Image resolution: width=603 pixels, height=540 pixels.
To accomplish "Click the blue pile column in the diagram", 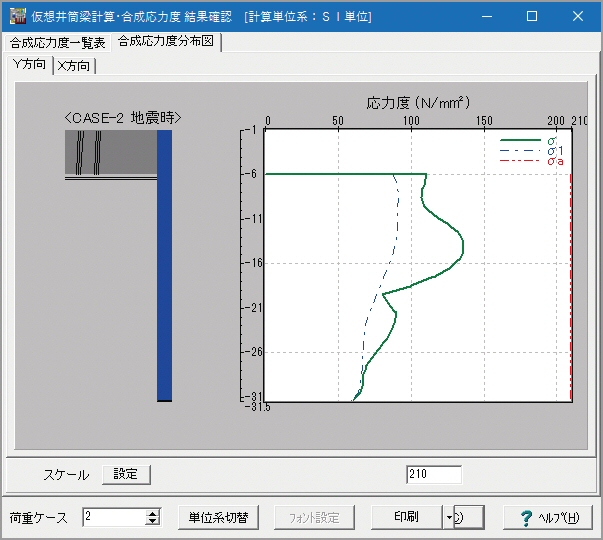I will (165, 265).
